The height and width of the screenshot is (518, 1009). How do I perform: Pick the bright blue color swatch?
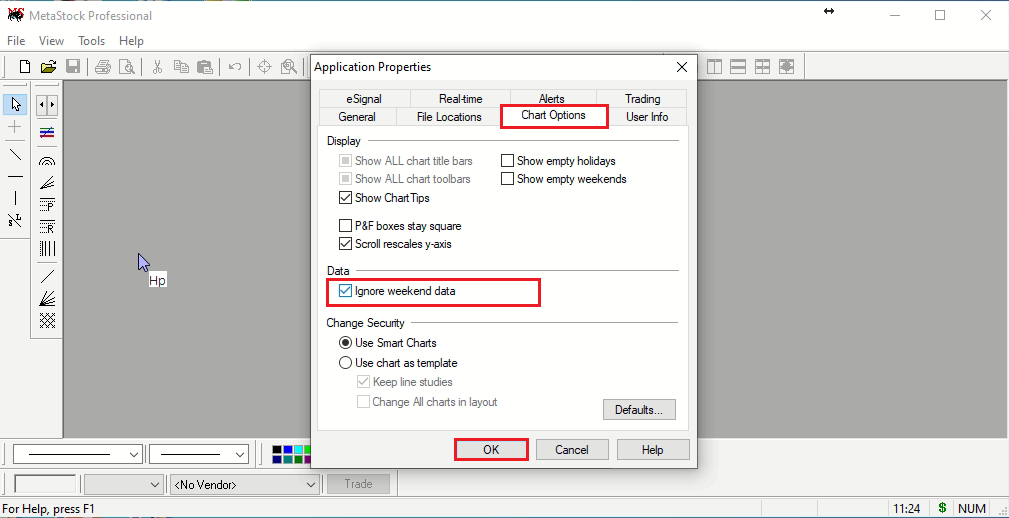[288, 449]
